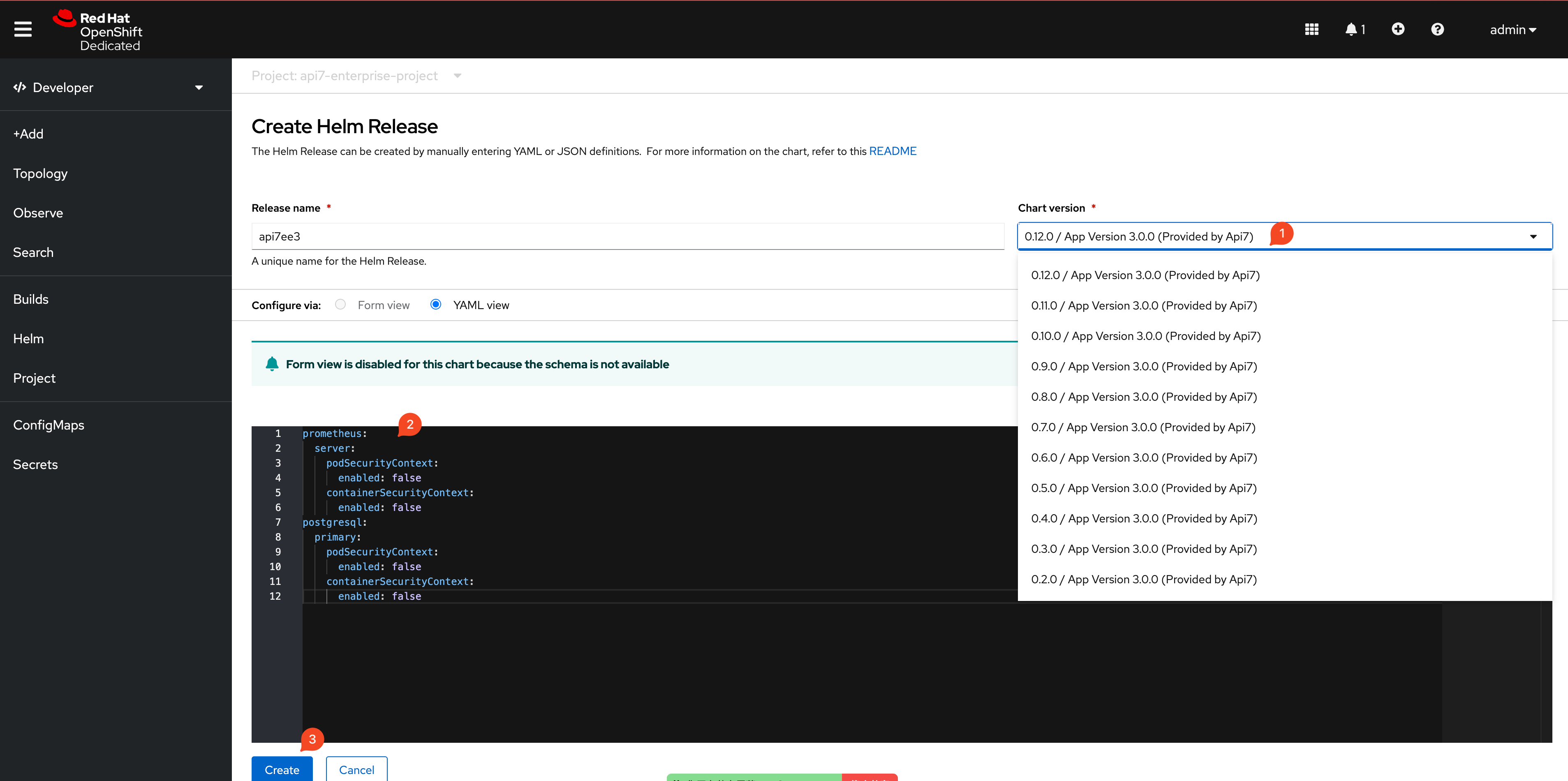Open the Project api7-enterprise-project dropdown
The width and height of the screenshot is (1568, 781).
tap(357, 76)
